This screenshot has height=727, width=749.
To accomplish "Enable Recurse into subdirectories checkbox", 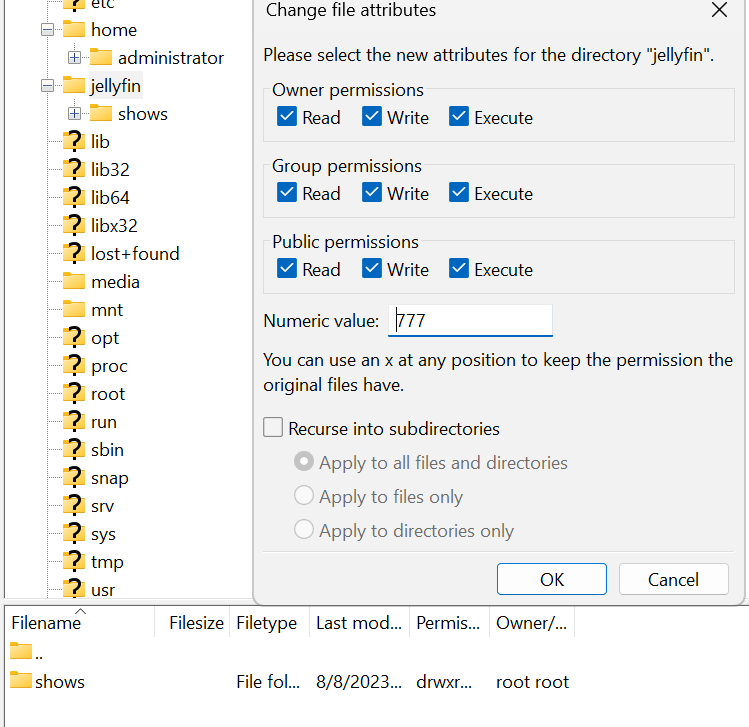I will click(273, 428).
